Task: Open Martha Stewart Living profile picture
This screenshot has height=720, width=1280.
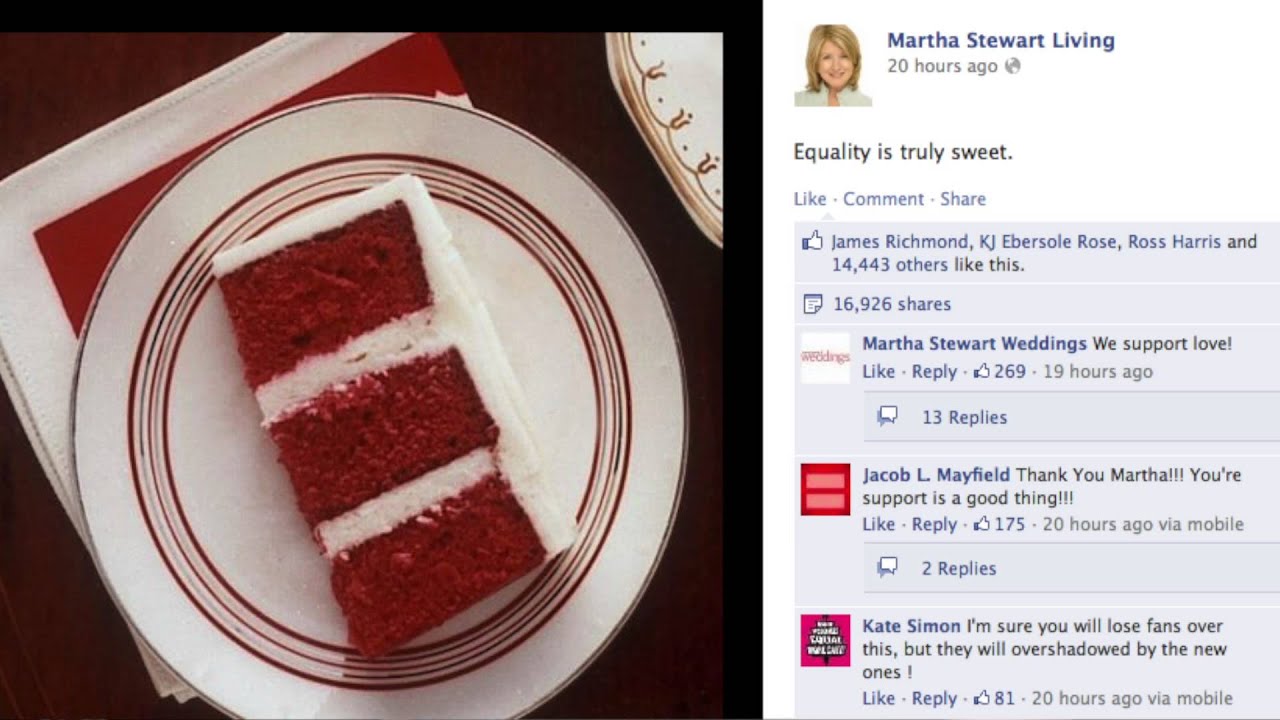Action: coord(833,66)
